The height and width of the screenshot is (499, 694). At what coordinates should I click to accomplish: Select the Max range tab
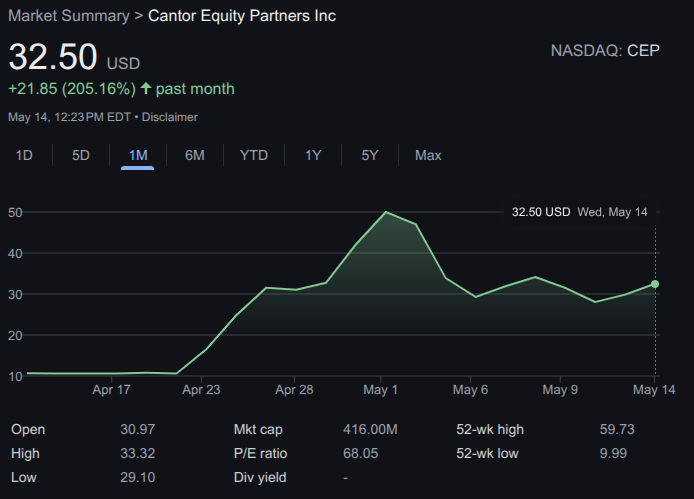coord(428,155)
